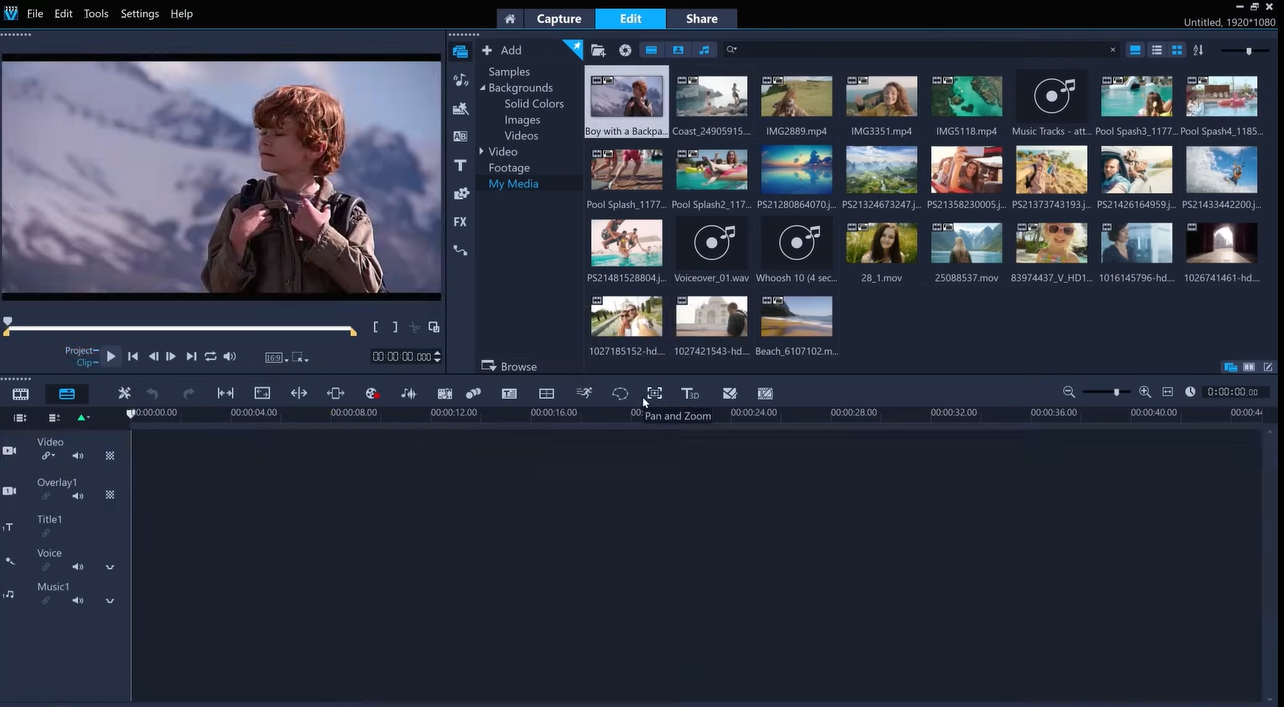The height and width of the screenshot is (707, 1284).
Task: Mute the Video track audio
Action: pos(77,455)
